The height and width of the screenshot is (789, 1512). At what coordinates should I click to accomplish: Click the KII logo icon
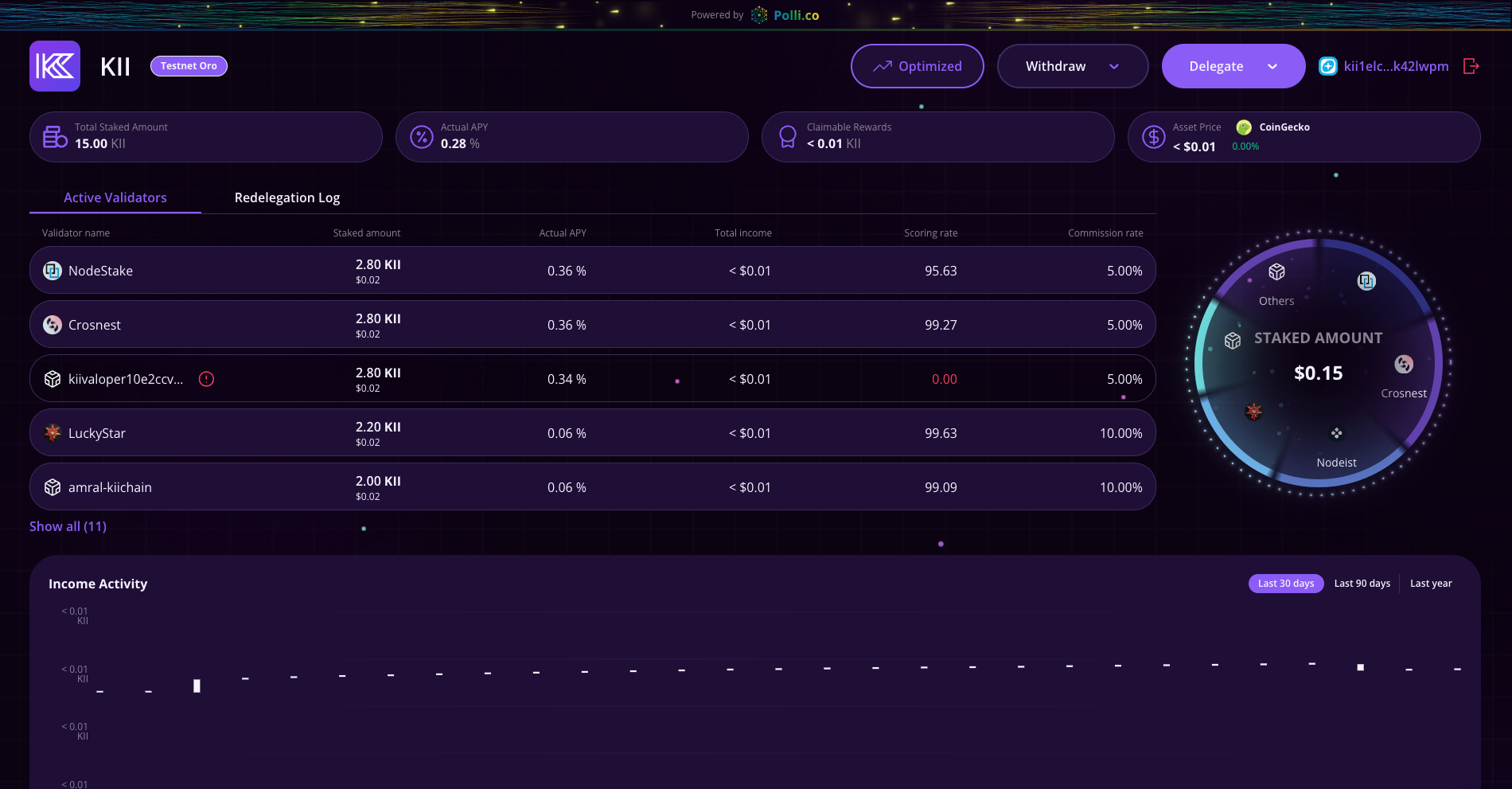click(x=54, y=66)
